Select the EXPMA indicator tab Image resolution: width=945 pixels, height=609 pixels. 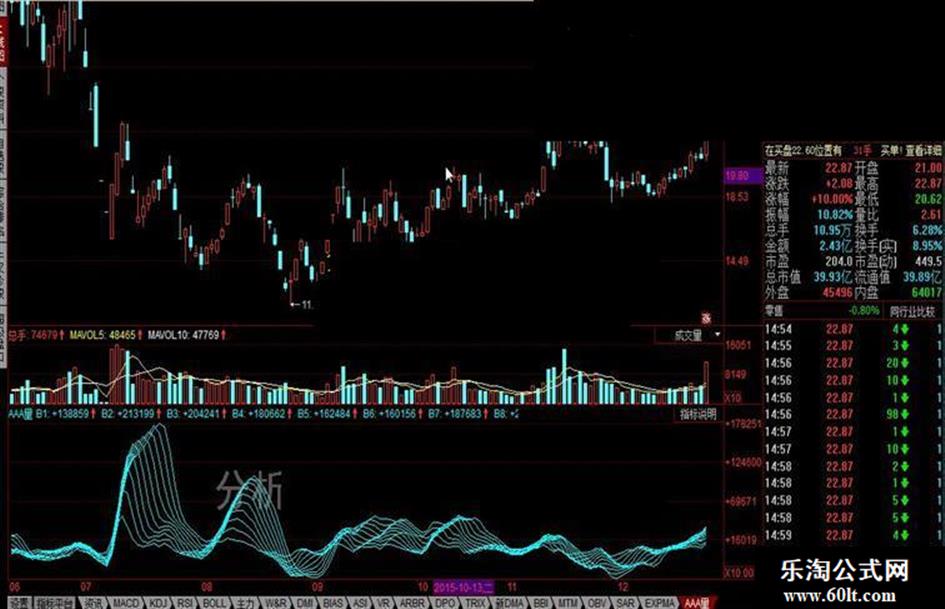tap(659, 603)
